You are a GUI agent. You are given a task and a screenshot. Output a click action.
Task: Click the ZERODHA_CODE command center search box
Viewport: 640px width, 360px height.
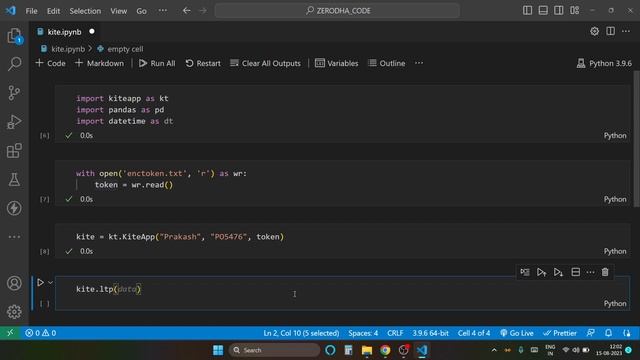point(337,11)
